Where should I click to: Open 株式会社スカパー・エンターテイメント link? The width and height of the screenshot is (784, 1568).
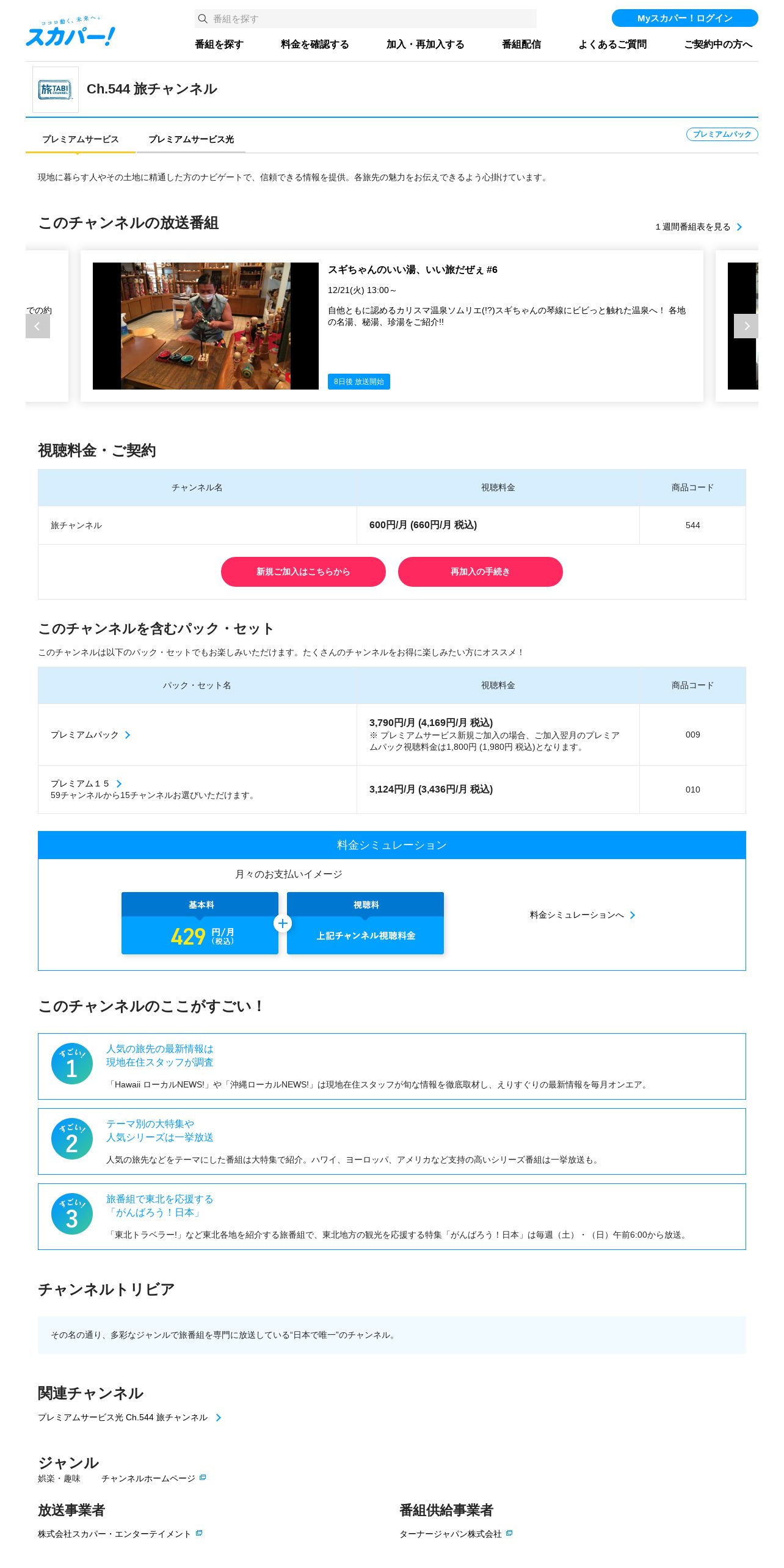pos(114,1534)
